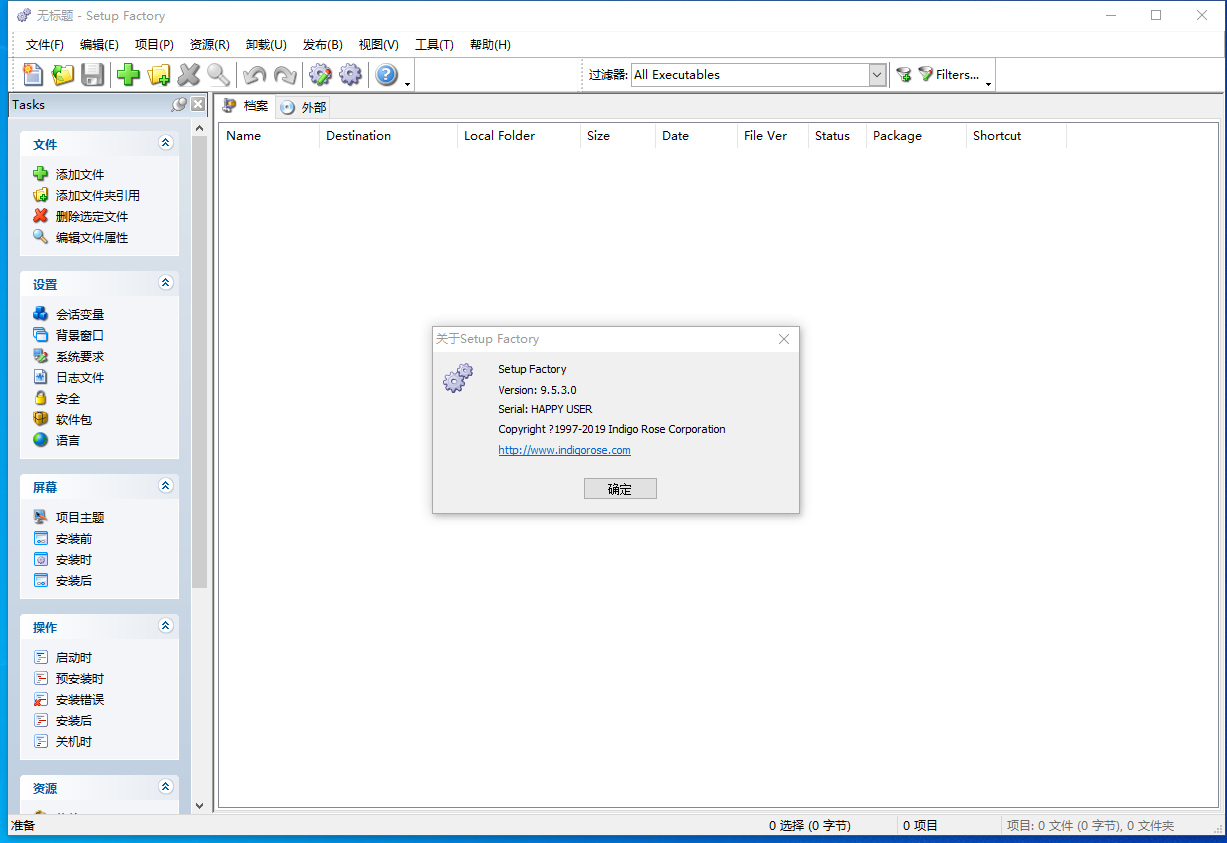Switch to the 外部 tab
This screenshot has width=1227, height=843.
click(303, 107)
